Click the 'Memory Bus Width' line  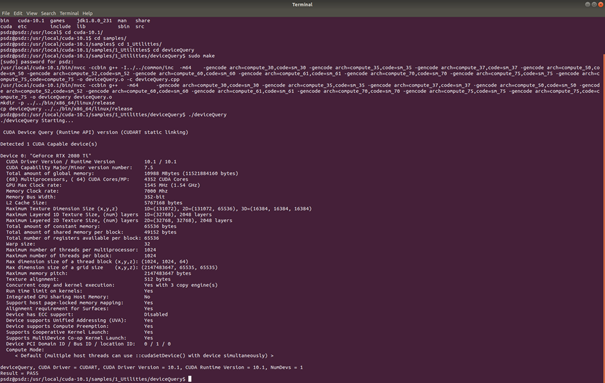pos(85,197)
